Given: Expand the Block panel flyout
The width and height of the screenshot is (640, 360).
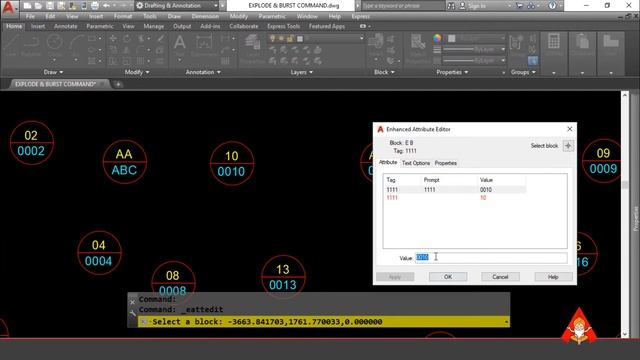Looking at the screenshot, I should coord(384,72).
